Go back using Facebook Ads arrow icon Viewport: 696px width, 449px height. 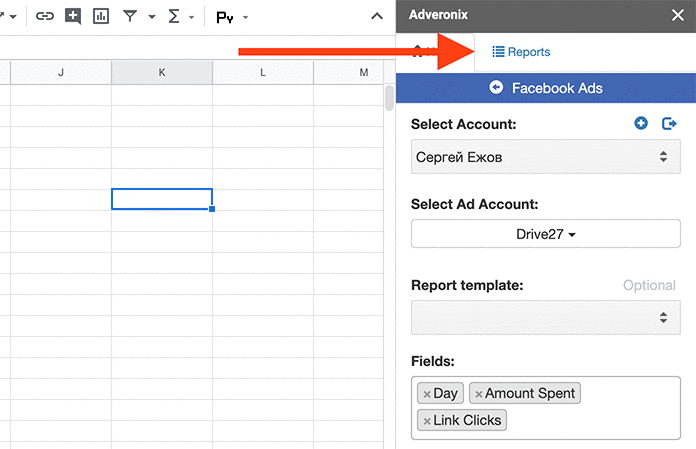click(496, 88)
